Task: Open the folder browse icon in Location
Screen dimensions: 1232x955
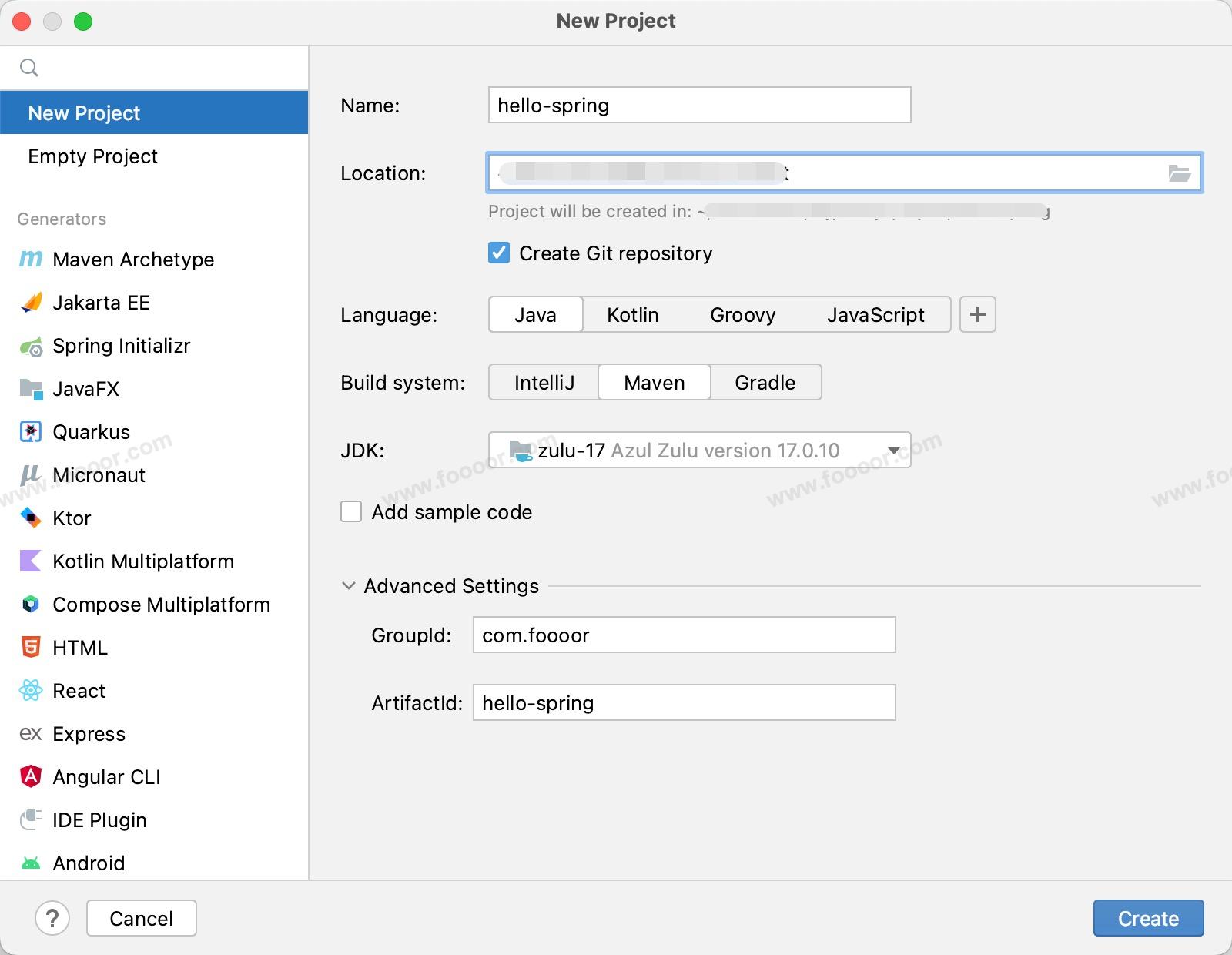Action: click(x=1179, y=173)
